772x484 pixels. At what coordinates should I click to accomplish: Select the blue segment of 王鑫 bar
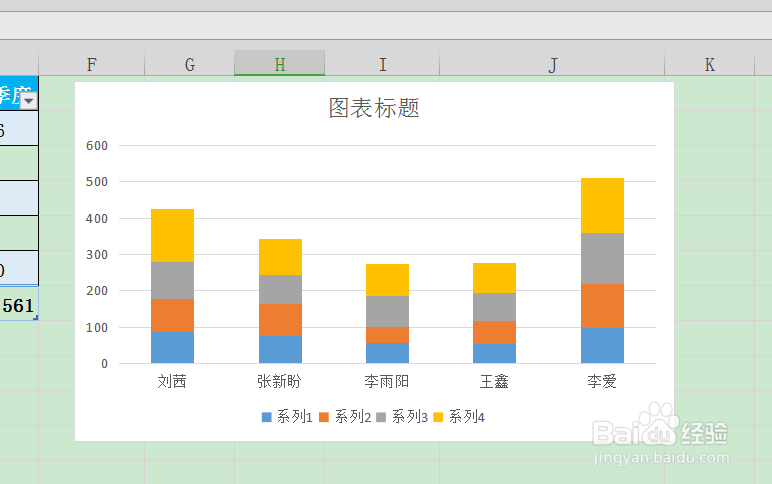pyautogui.click(x=494, y=354)
